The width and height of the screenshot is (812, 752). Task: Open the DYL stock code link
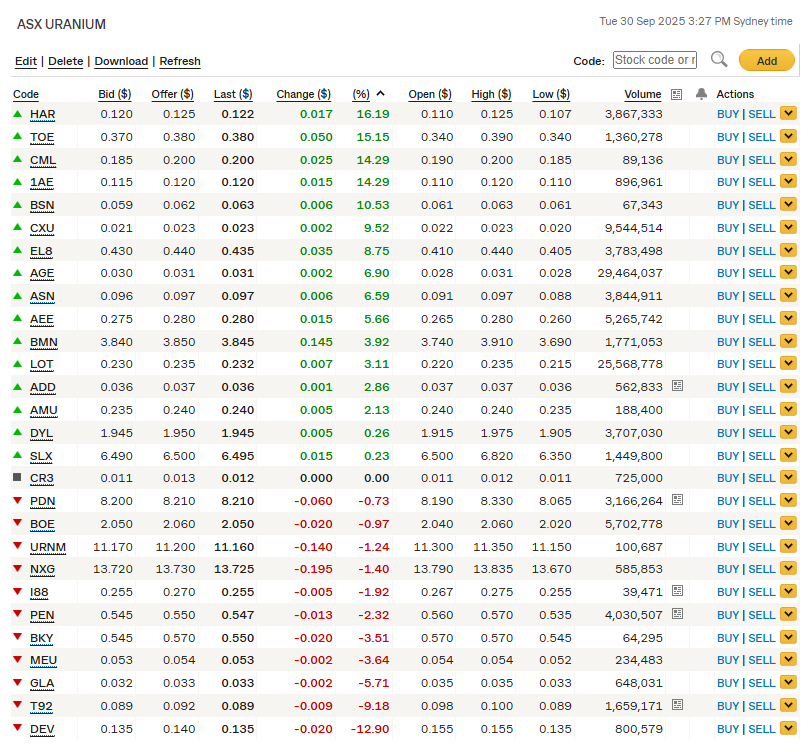[41, 433]
